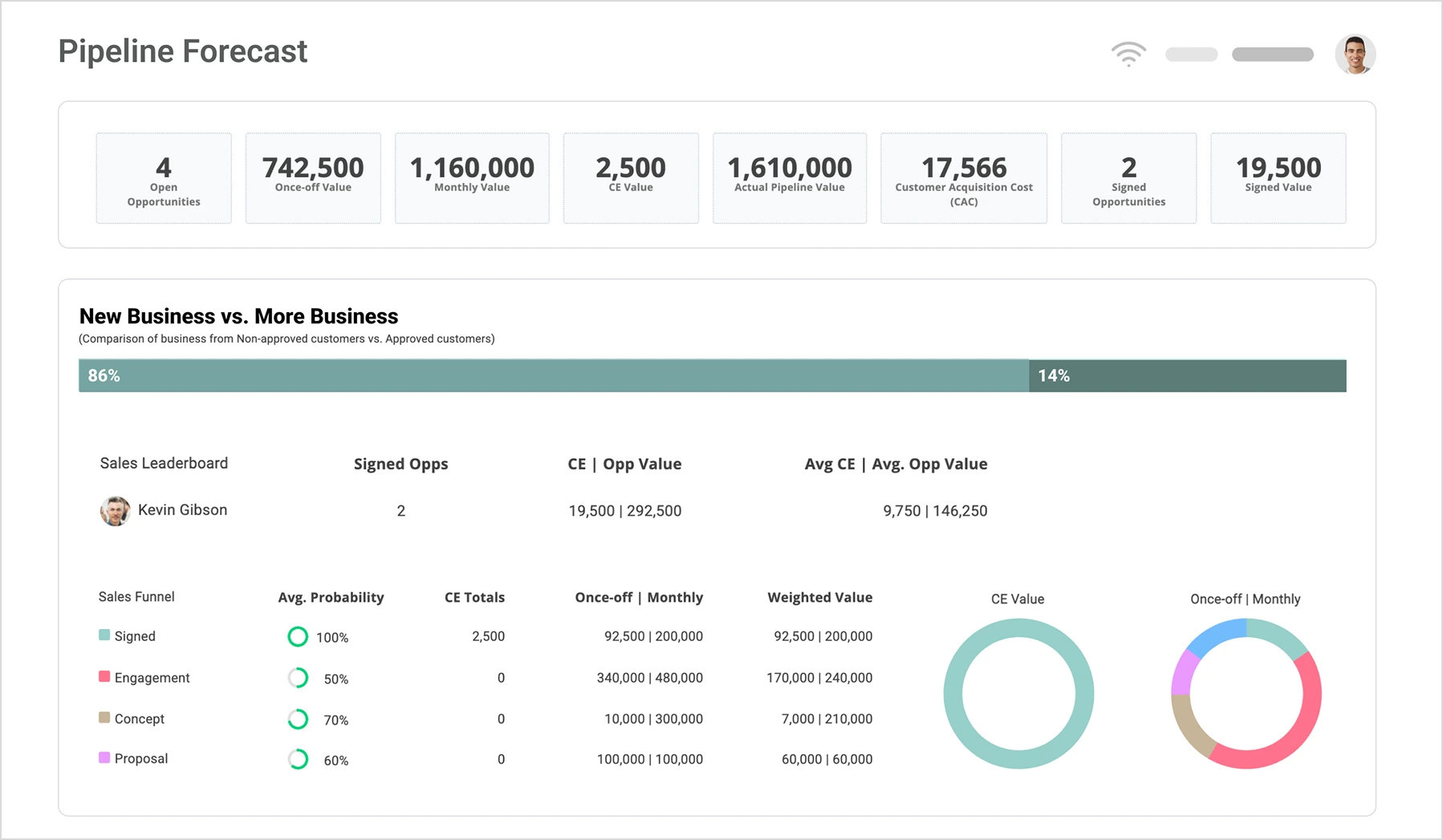Select the Open Opportunities card

pyautogui.click(x=164, y=178)
